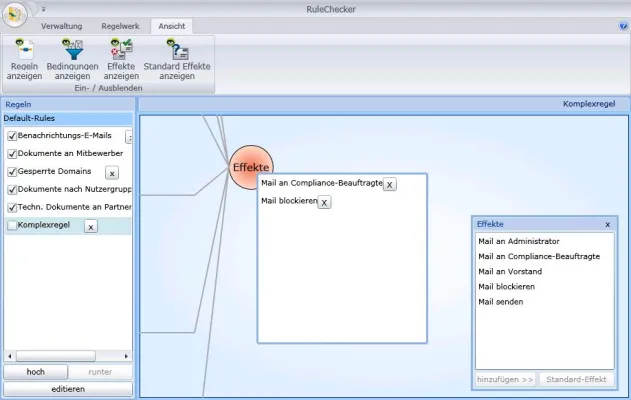Click the blue help icon at top right
Viewport: 631px width, 400px height.
623,26
